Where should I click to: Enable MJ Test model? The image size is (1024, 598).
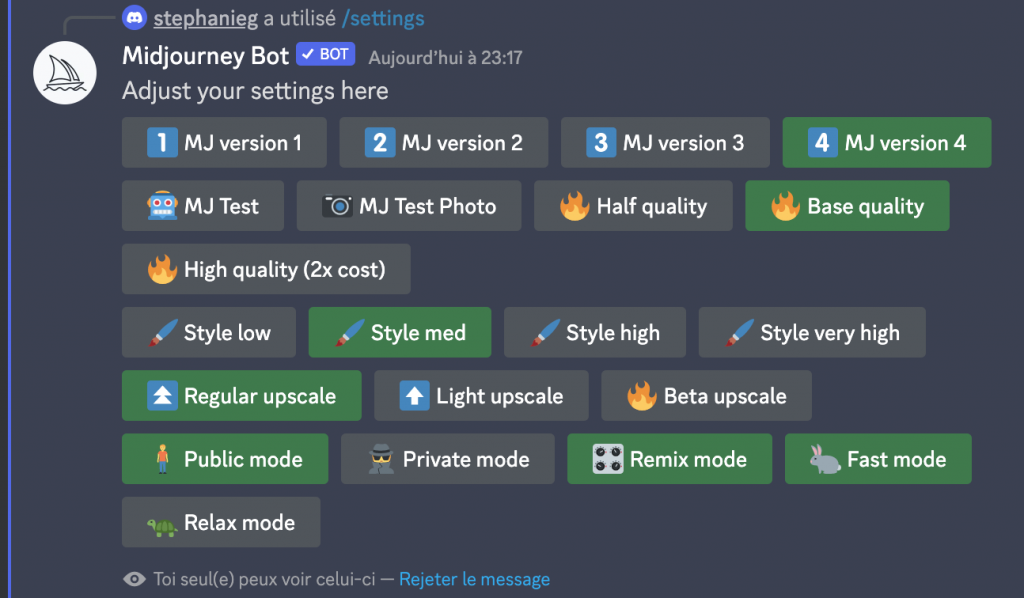pos(202,206)
